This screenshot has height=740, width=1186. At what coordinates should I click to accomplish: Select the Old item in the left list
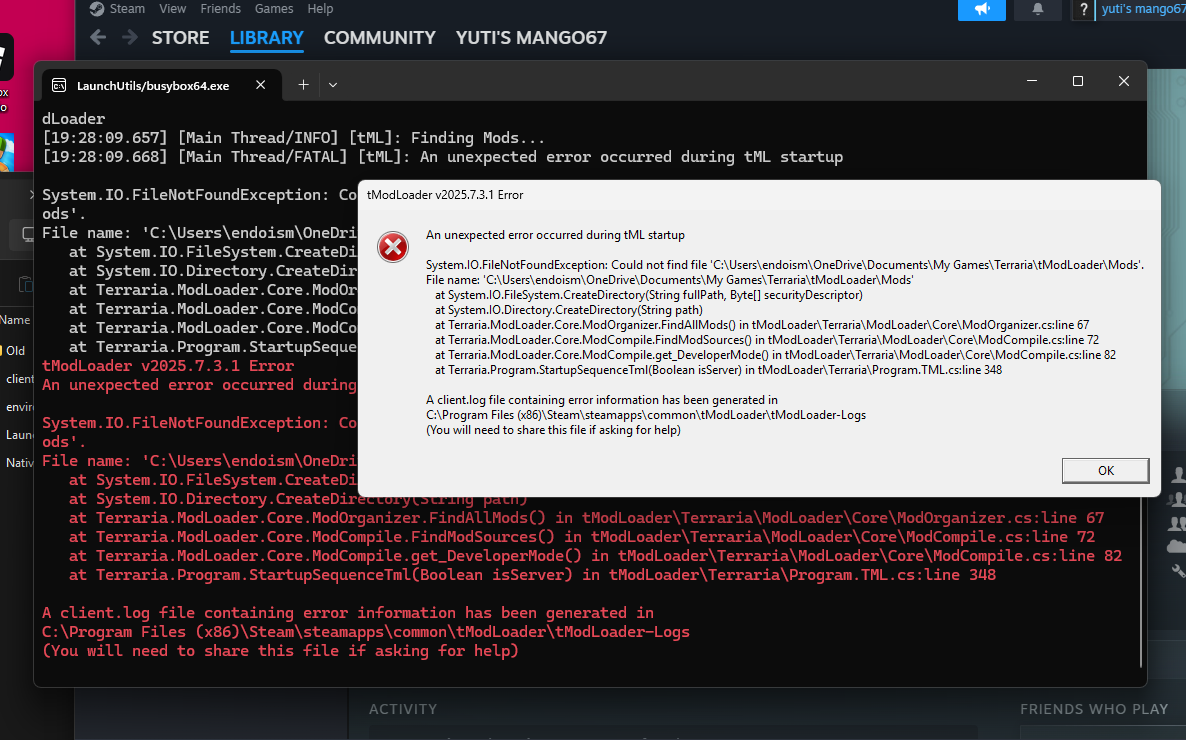coord(15,350)
